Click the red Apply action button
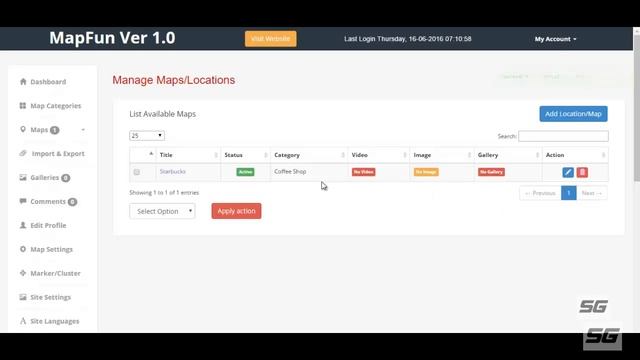This screenshot has height=360, width=640. (x=236, y=211)
